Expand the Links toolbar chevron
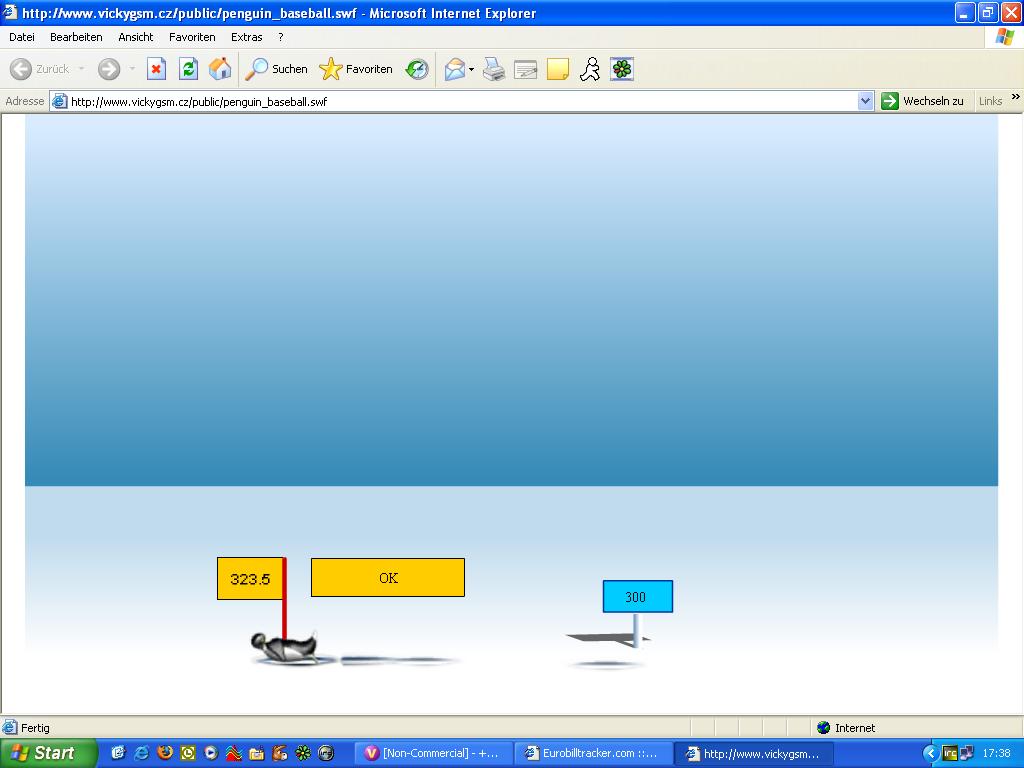This screenshot has width=1024, height=768. click(1016, 97)
